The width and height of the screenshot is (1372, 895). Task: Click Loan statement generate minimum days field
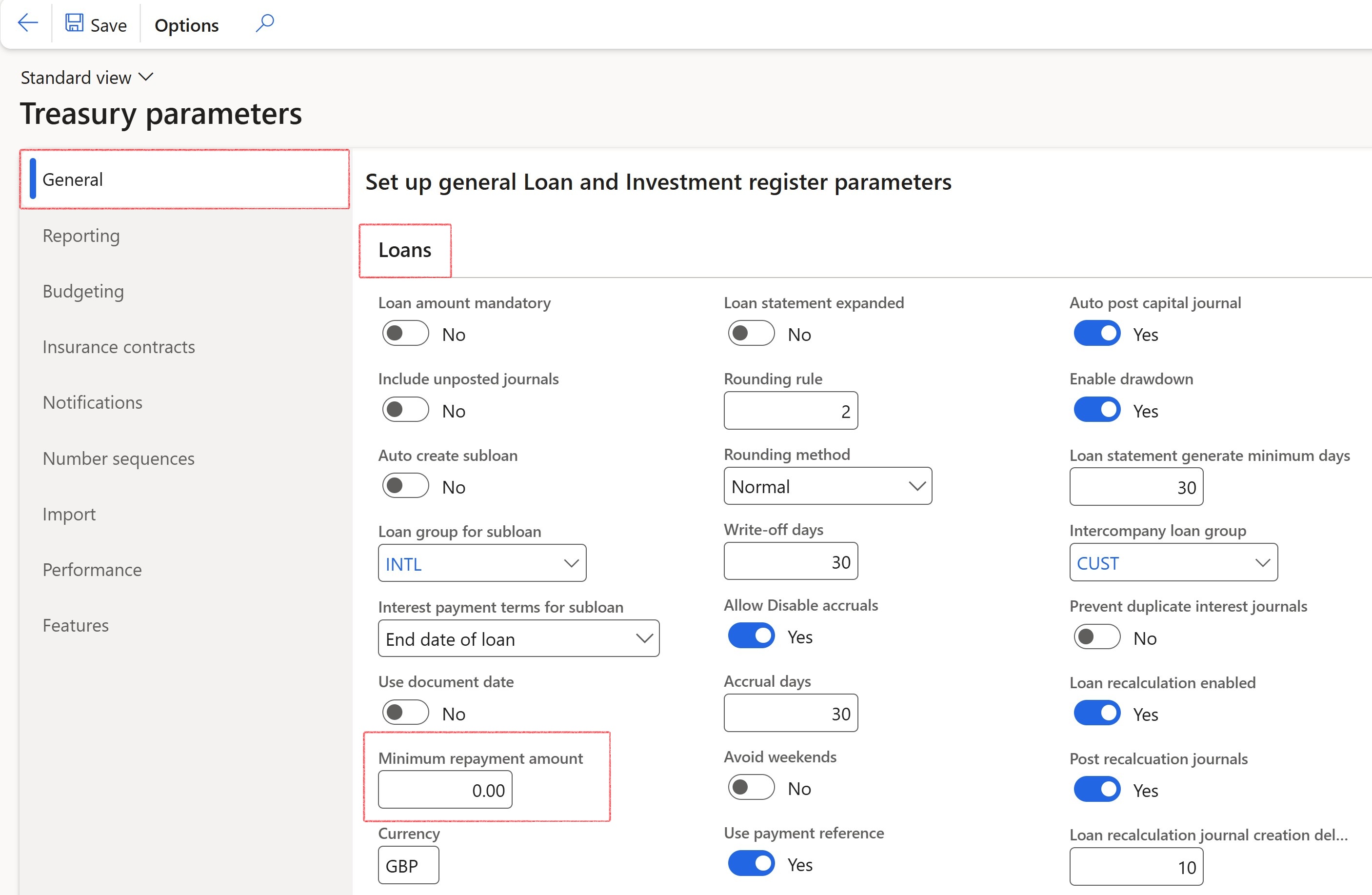click(x=1136, y=487)
